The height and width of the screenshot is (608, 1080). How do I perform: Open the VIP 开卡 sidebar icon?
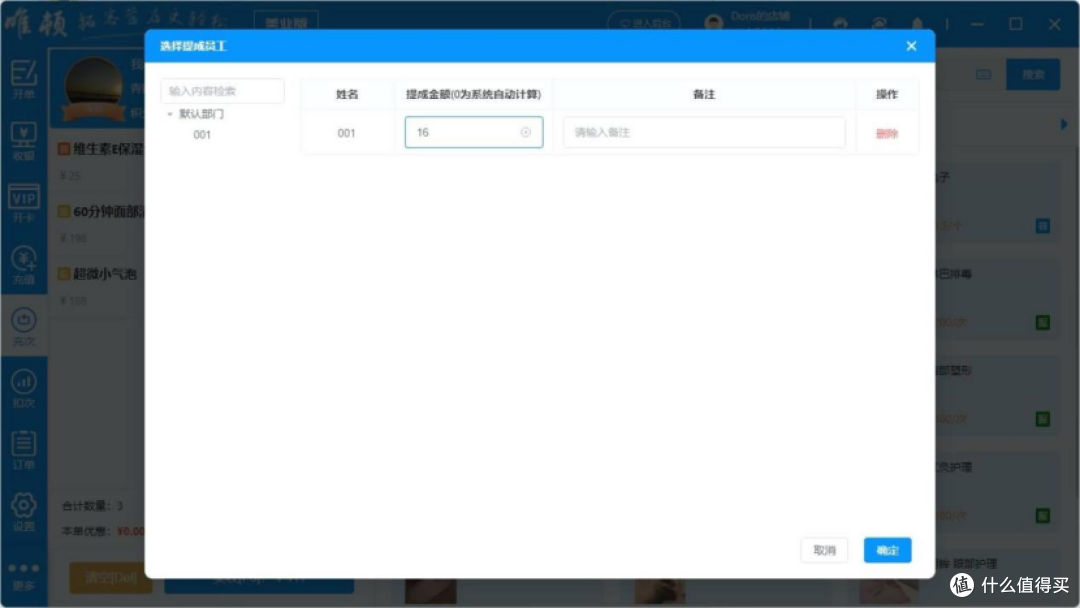(23, 203)
